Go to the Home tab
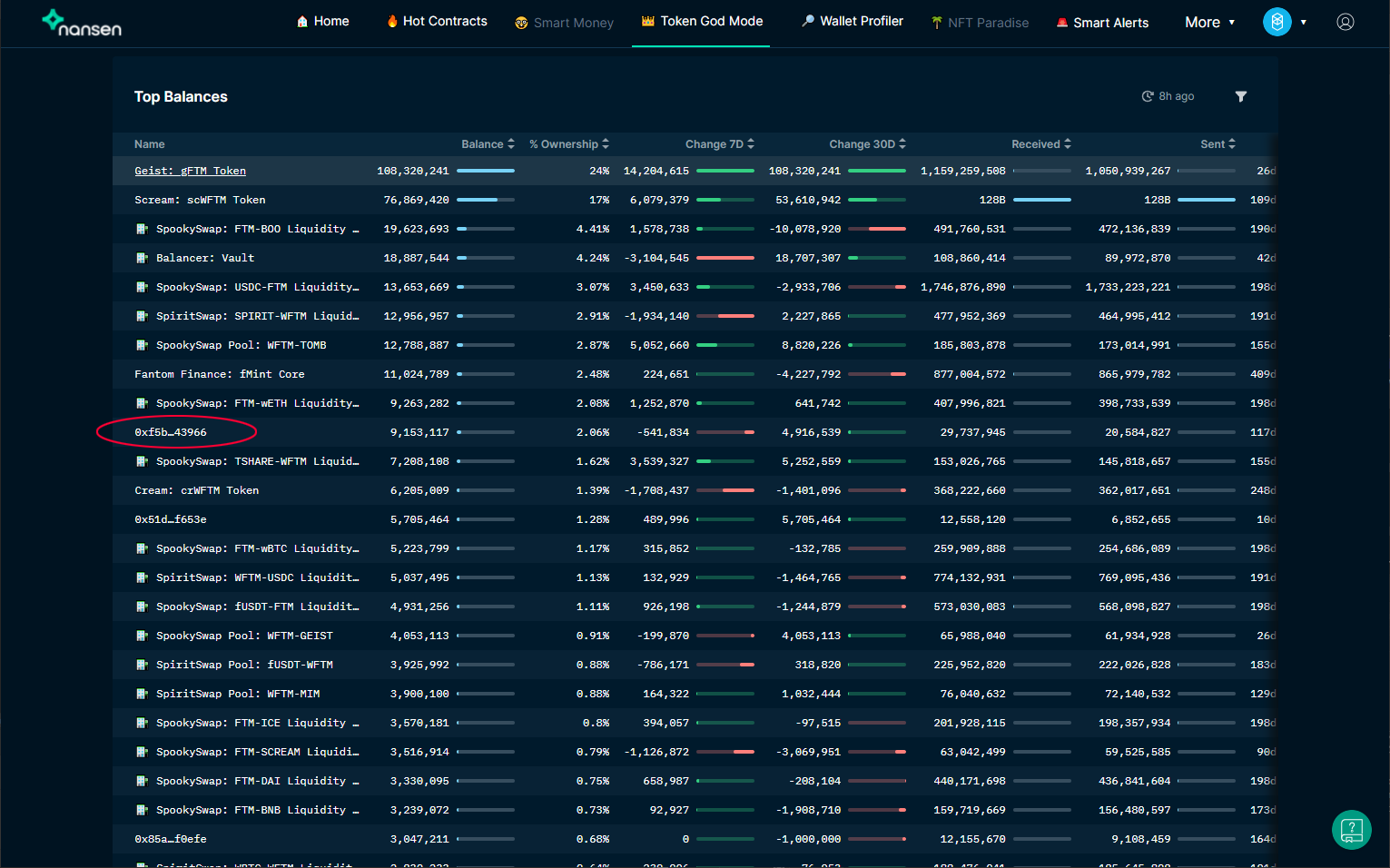Image resolution: width=1390 pixels, height=868 pixels. (323, 21)
